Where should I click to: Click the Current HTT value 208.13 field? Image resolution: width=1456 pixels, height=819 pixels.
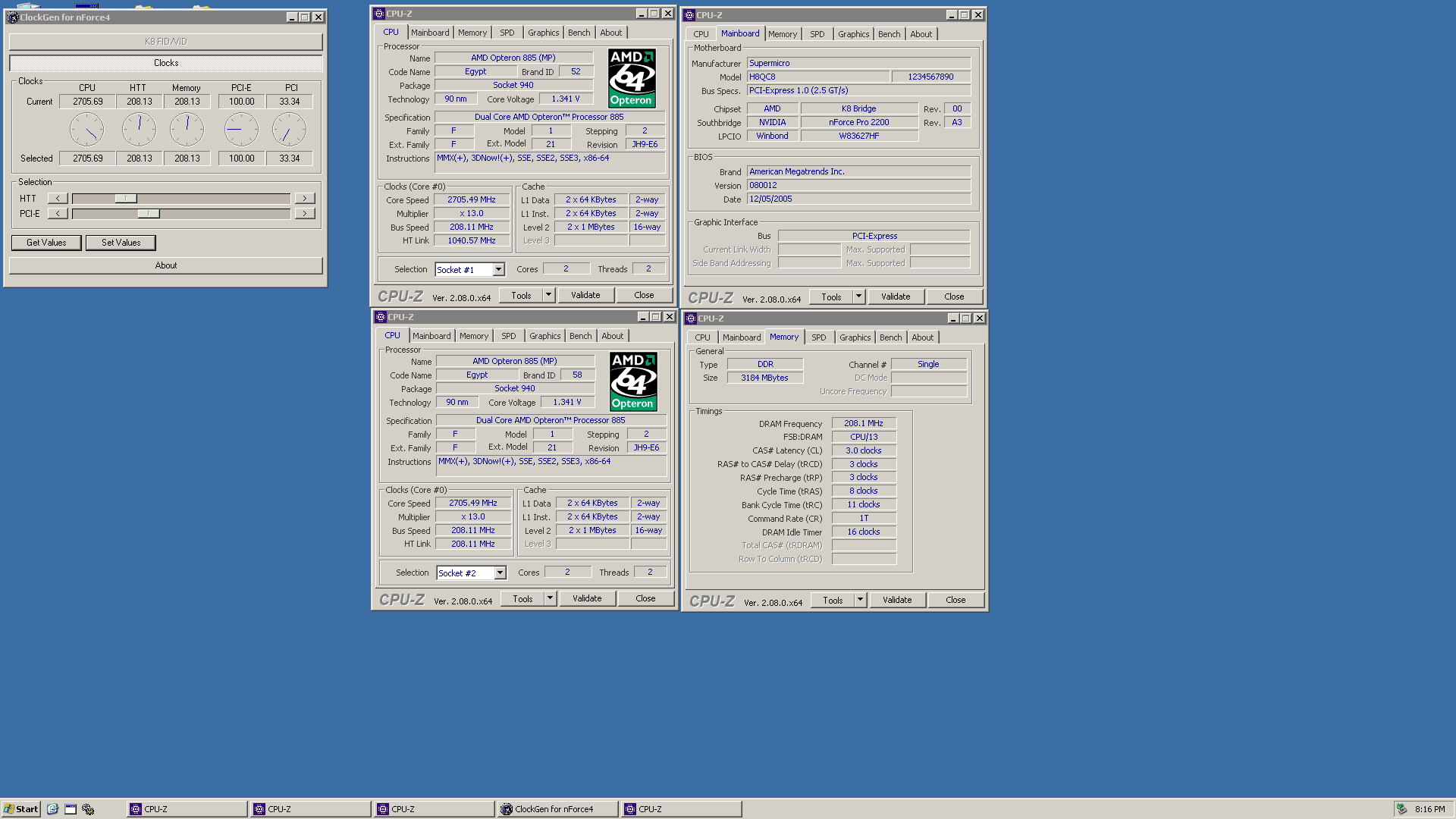point(140,102)
